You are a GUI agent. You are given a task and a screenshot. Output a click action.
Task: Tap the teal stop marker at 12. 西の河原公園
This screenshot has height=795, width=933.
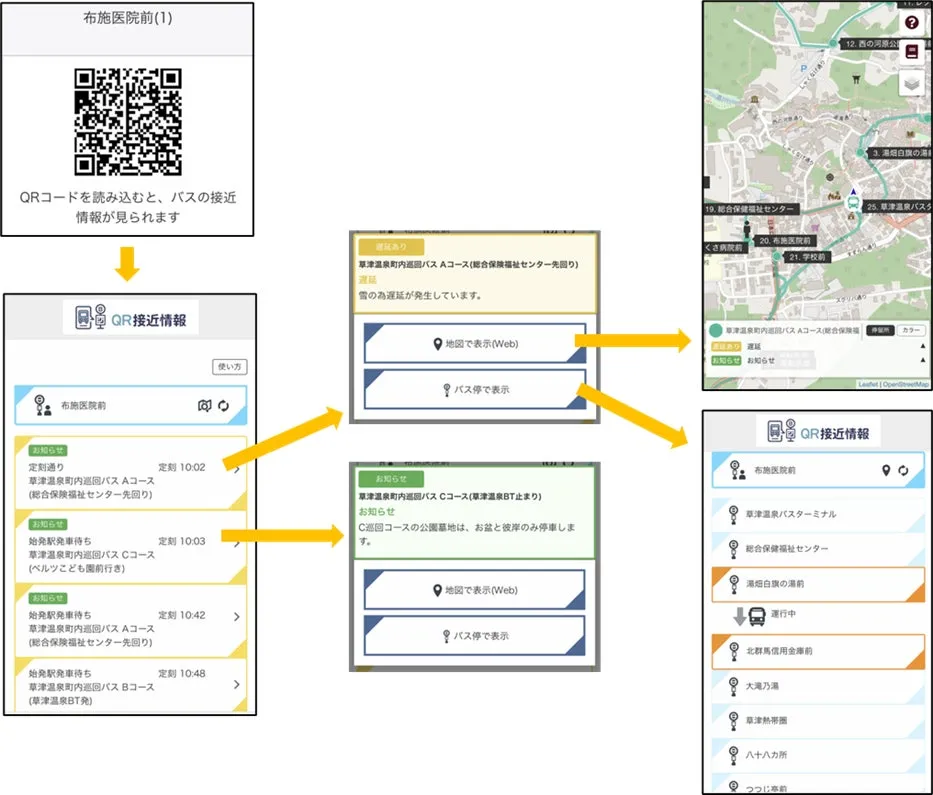click(x=833, y=43)
